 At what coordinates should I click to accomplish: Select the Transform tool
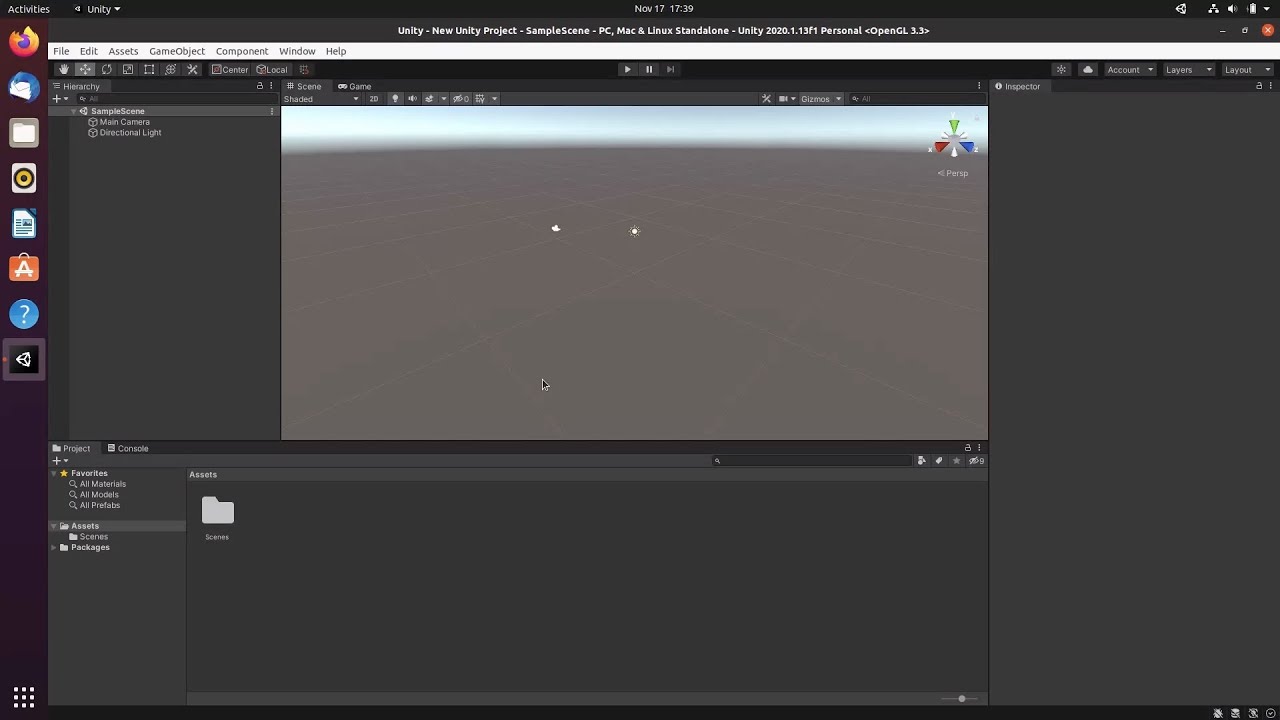click(x=171, y=70)
